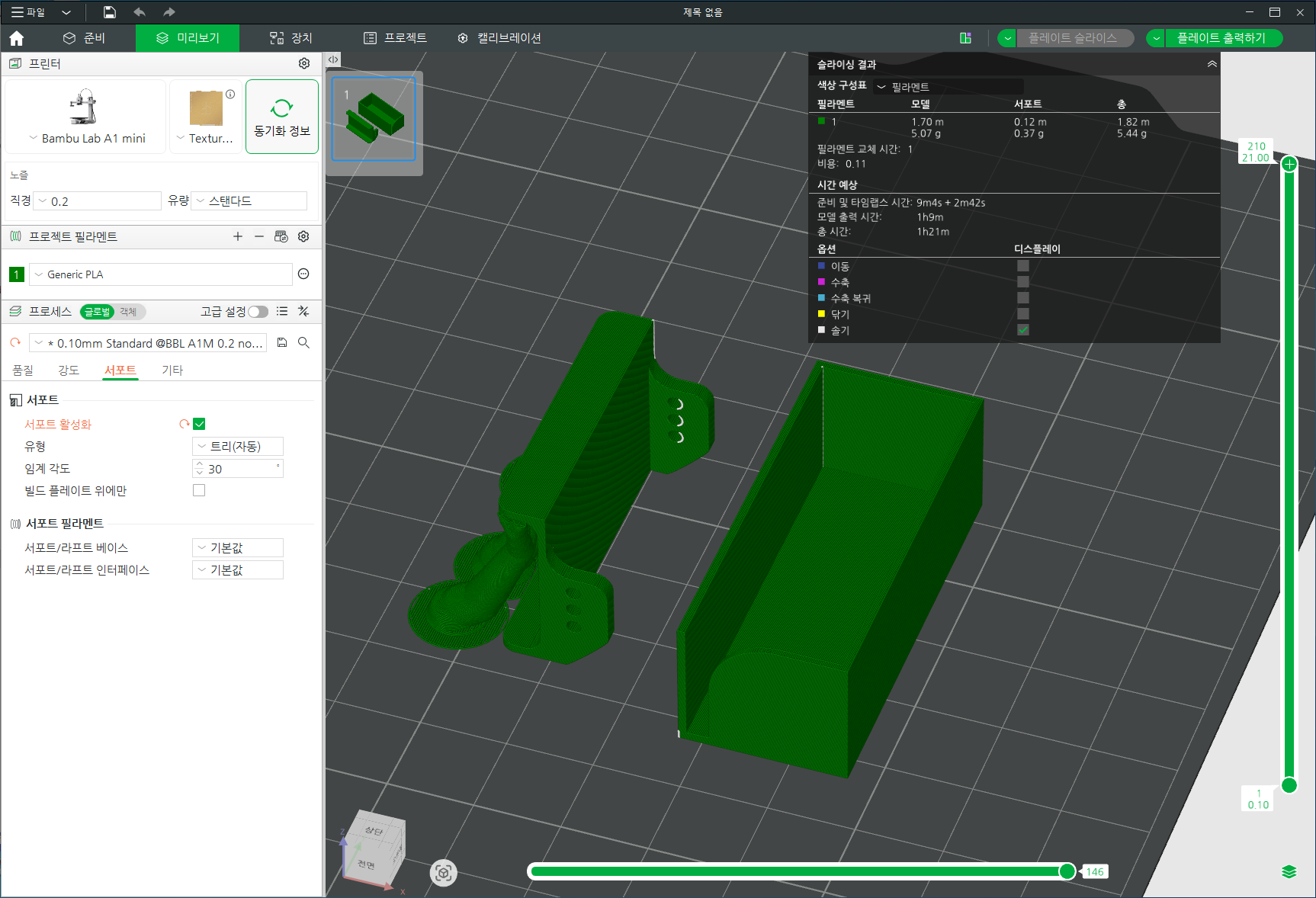Click the Home icon
The image size is (1316, 898).
pyautogui.click(x=17, y=38)
